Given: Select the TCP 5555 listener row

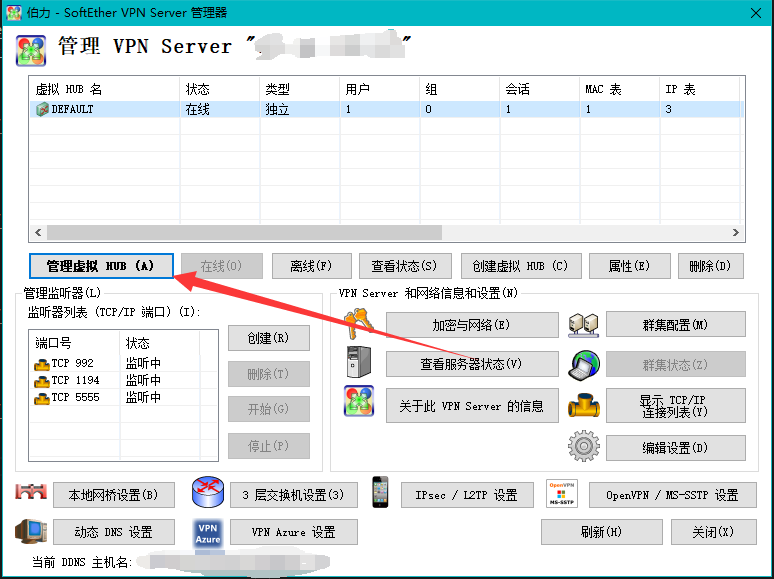Looking at the screenshot, I should click(123, 397).
